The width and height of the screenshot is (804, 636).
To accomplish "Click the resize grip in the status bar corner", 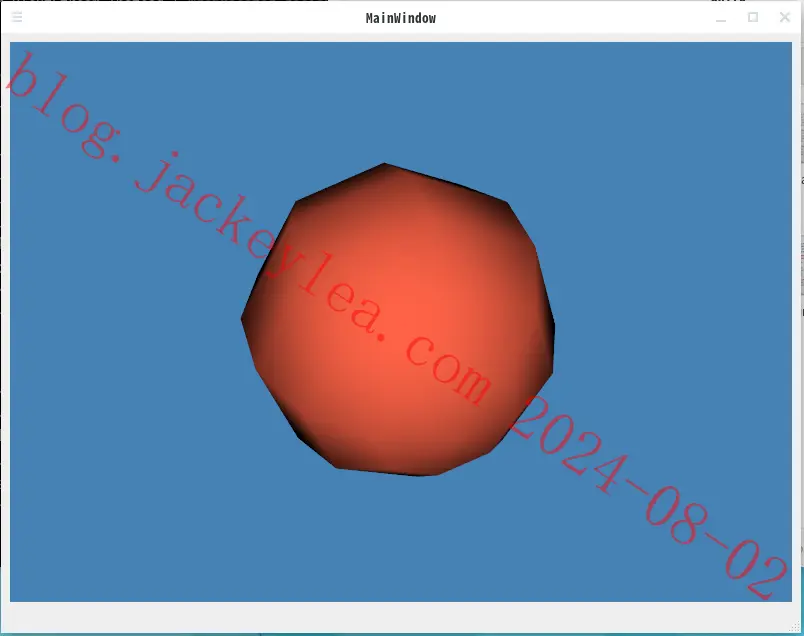I will pyautogui.click(x=795, y=627).
